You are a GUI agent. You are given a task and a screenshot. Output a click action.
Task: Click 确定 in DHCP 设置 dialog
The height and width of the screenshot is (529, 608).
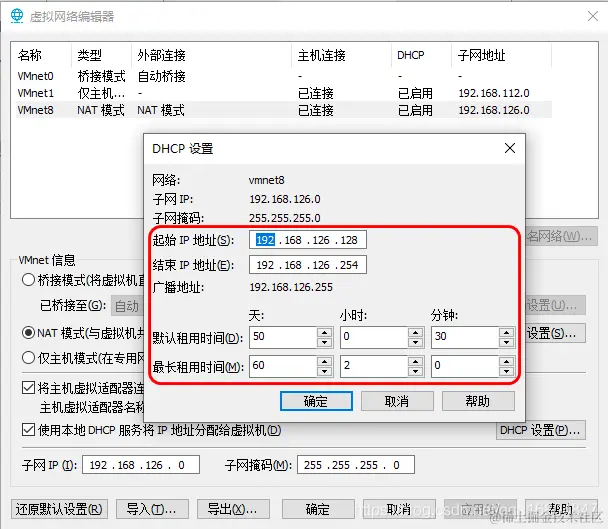pyautogui.click(x=316, y=401)
